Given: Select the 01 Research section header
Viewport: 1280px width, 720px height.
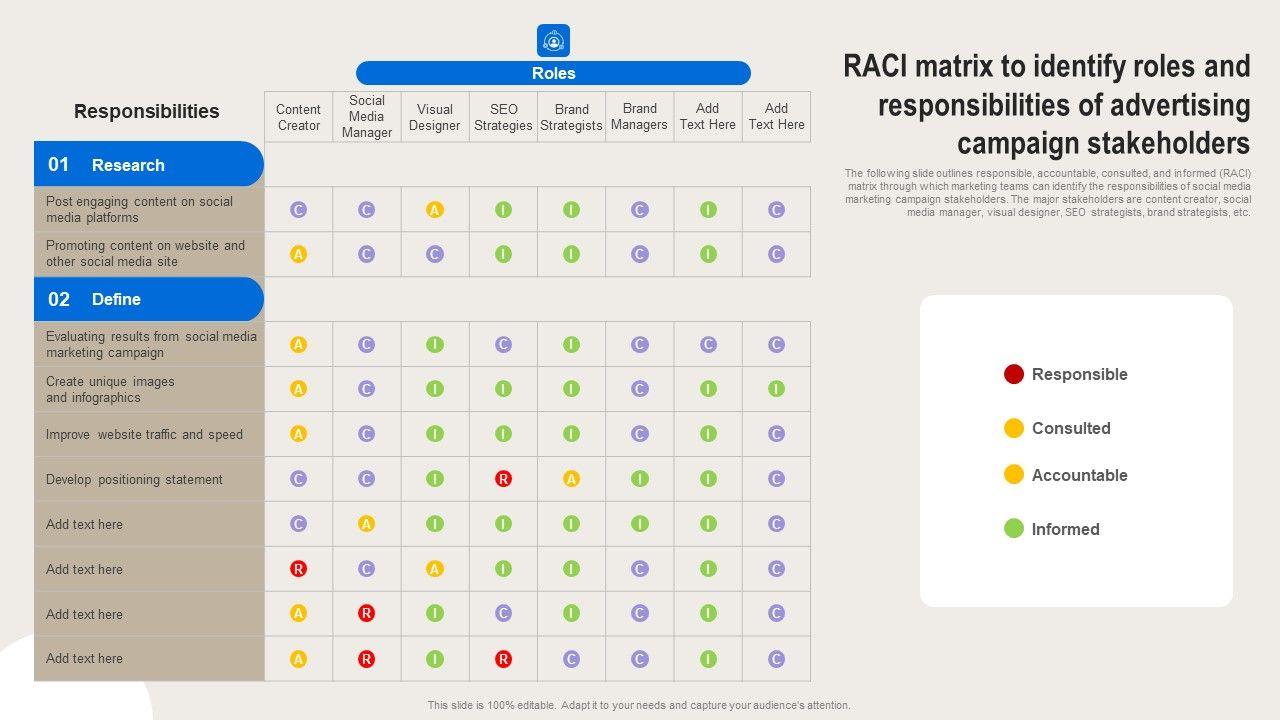Looking at the screenshot, I should click(149, 164).
